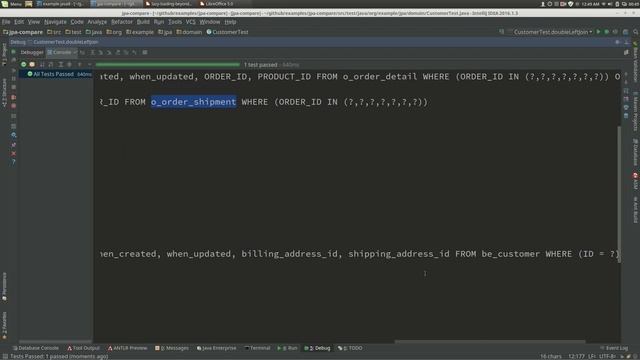The image size is (640, 360).
Task: Click pause program icon in left gutter
Action: (13, 78)
